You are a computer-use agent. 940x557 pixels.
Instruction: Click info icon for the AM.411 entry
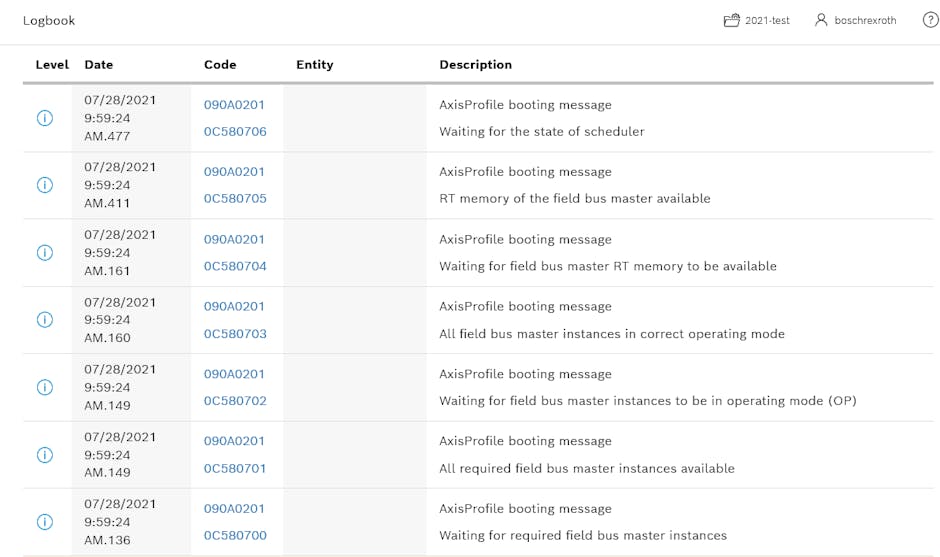44,185
